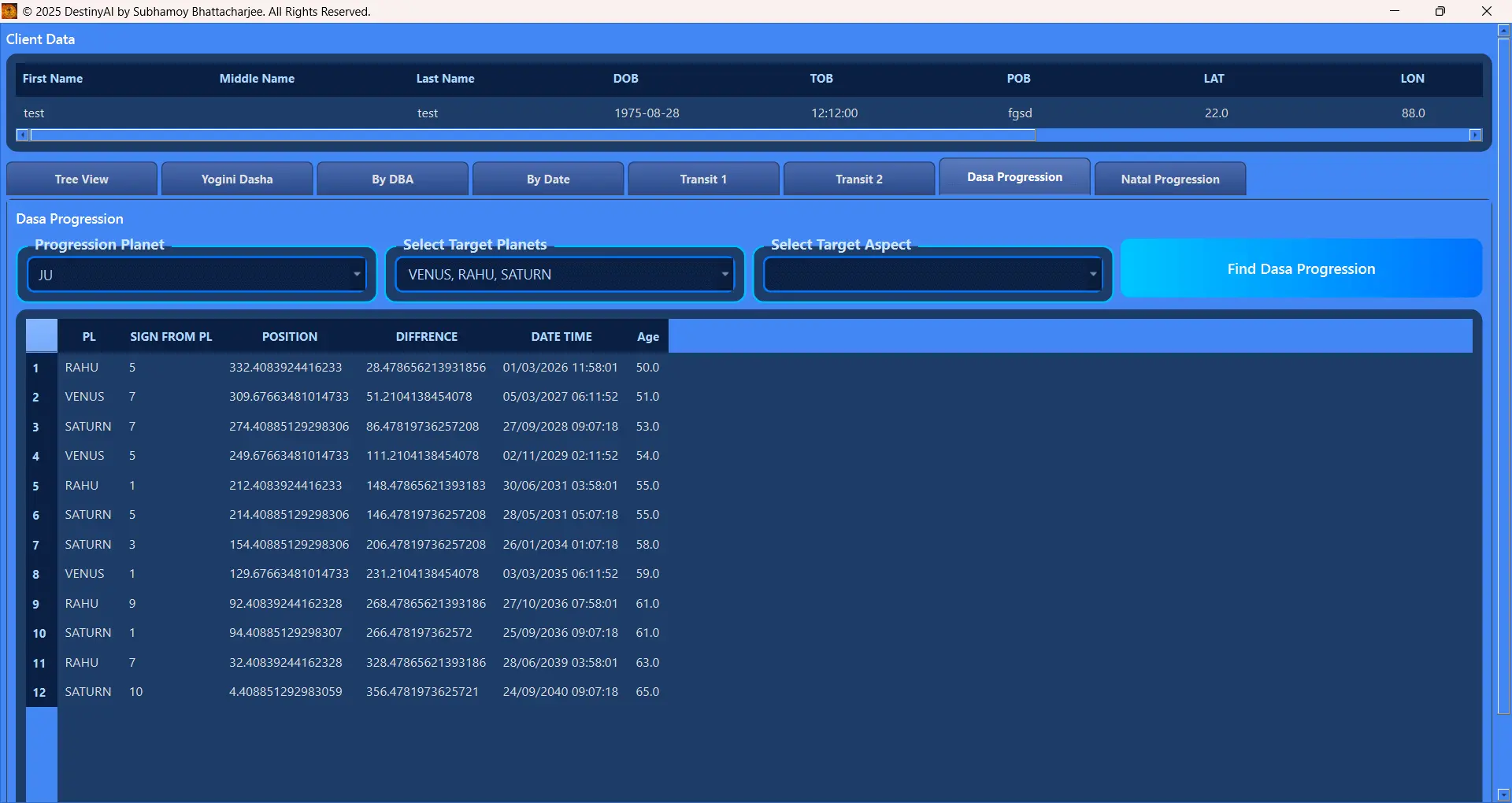Select row 1 showing RAHU in results table

click(x=81, y=367)
